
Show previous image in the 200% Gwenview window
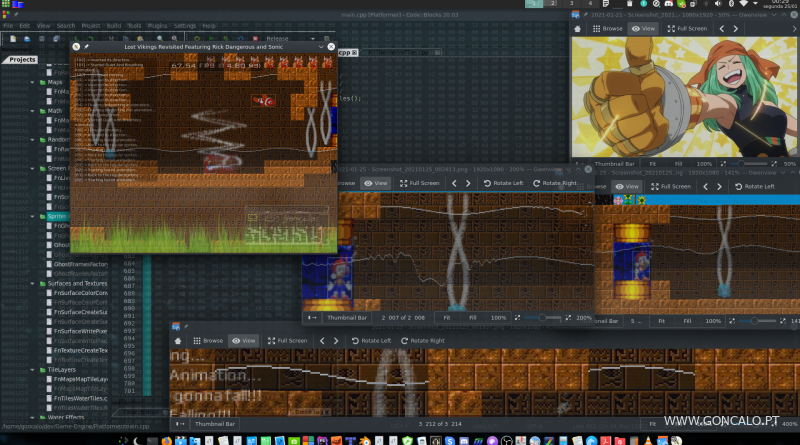click(x=454, y=183)
